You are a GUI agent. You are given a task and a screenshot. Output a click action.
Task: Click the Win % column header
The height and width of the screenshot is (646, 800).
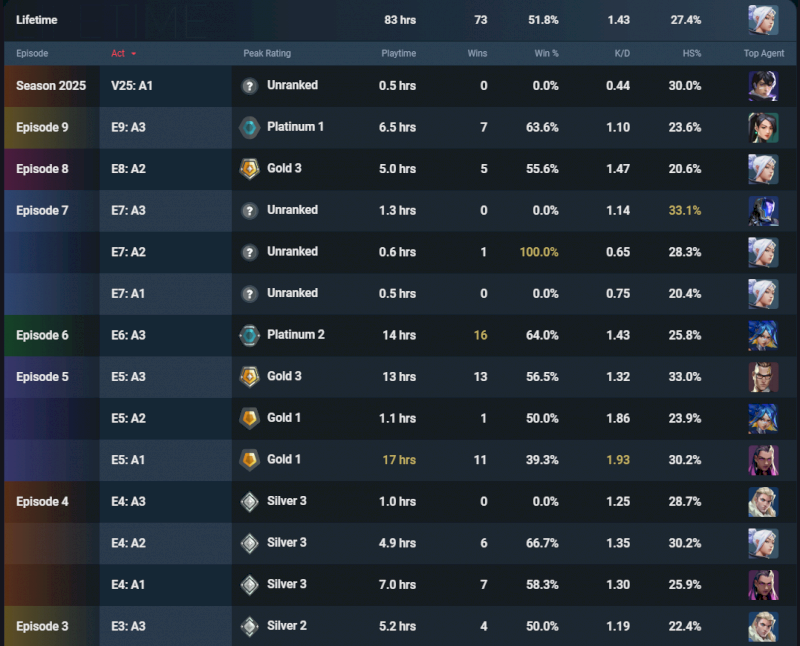click(544, 53)
